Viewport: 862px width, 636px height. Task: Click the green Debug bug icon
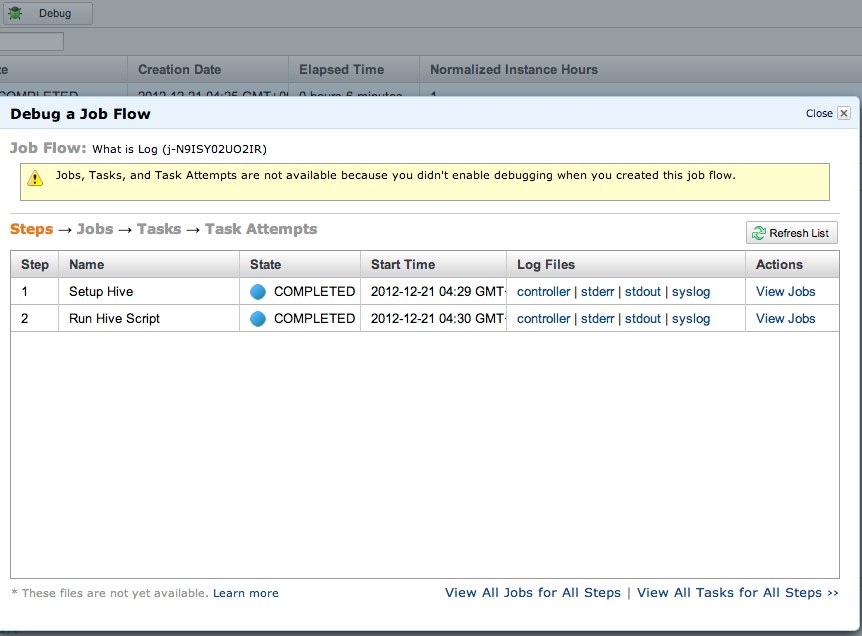(15, 13)
